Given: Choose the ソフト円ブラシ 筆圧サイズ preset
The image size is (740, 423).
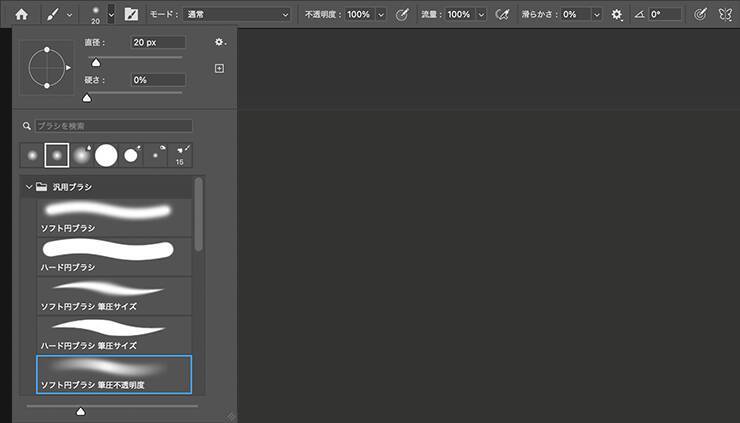Looking at the screenshot, I should (114, 295).
